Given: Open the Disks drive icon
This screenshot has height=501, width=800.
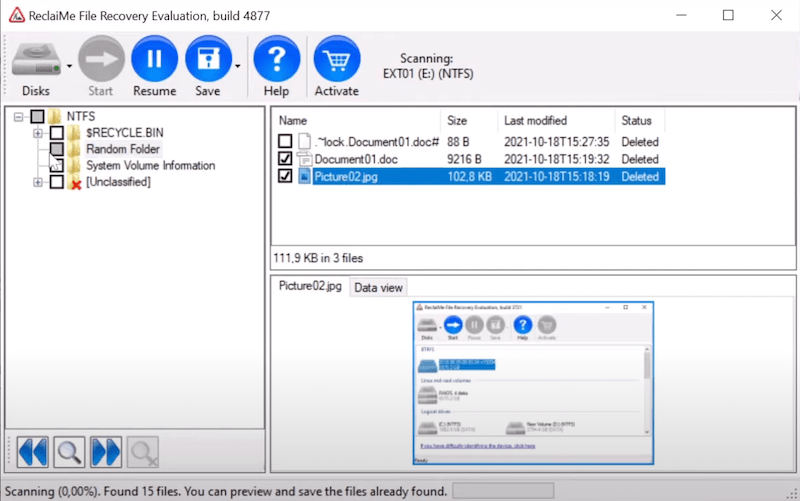Looking at the screenshot, I should (x=36, y=59).
